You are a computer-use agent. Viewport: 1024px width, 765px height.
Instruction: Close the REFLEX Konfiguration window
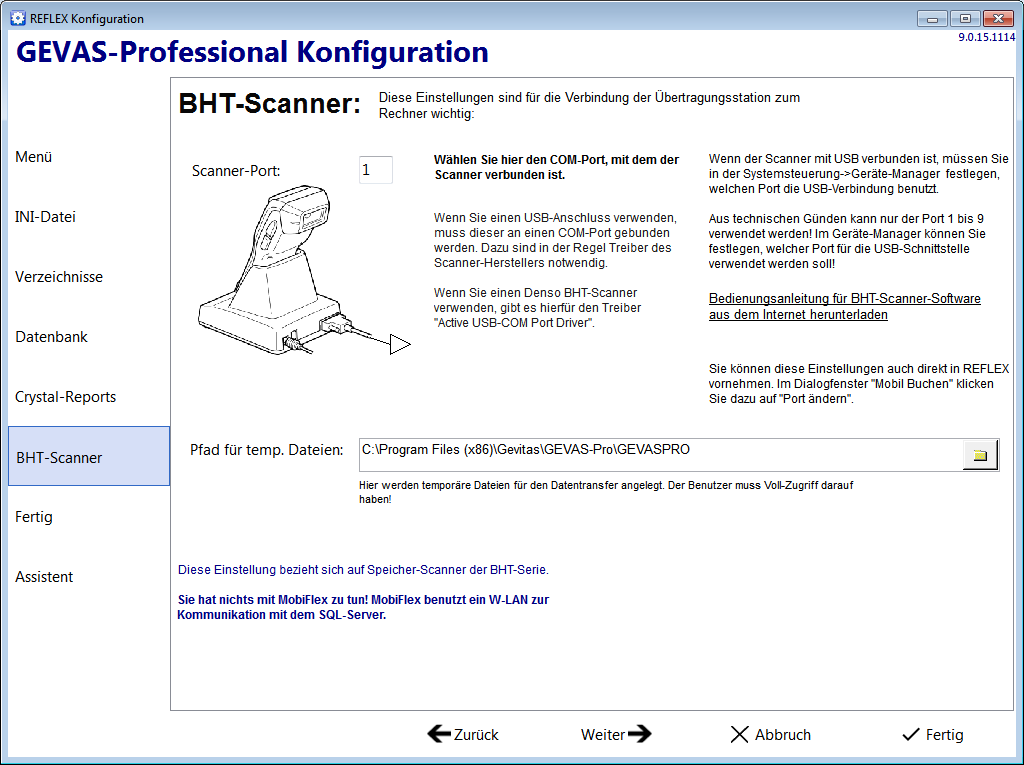999,19
